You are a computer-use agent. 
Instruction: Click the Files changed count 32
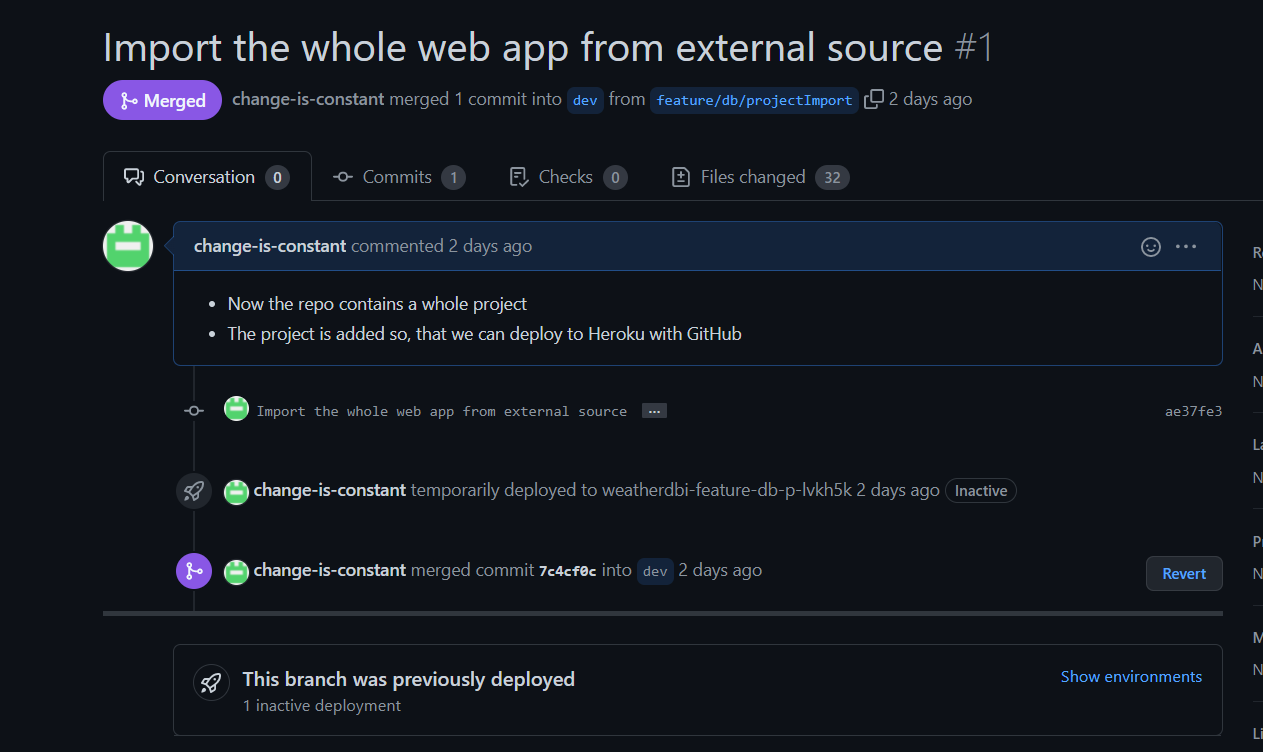[832, 178]
